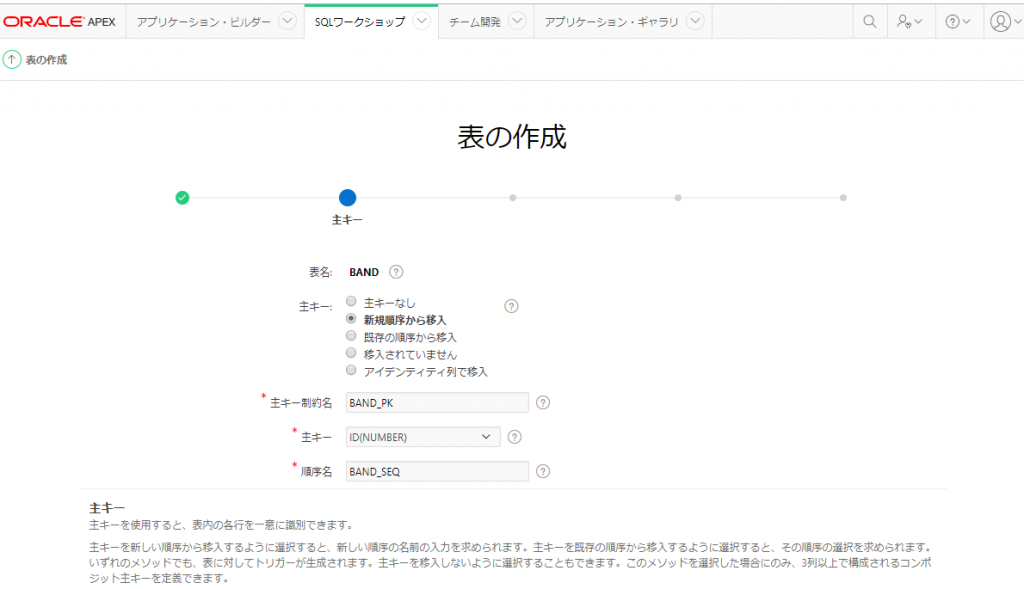1024x589 pixels.
Task: Open the account profile avatar menu
Action: [x=1004, y=22]
